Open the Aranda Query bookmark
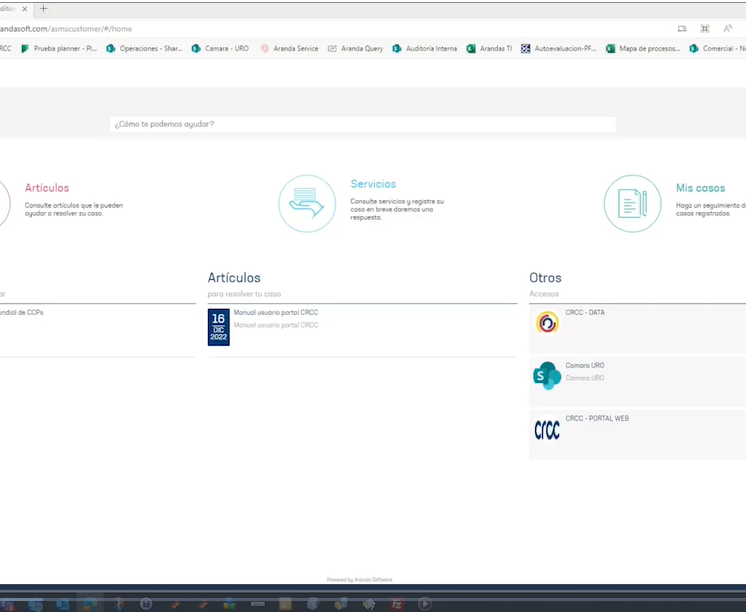746x612 pixels. tap(355, 49)
